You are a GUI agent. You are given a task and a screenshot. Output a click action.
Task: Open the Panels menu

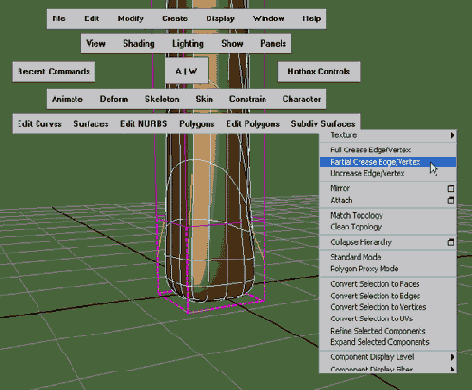point(273,43)
